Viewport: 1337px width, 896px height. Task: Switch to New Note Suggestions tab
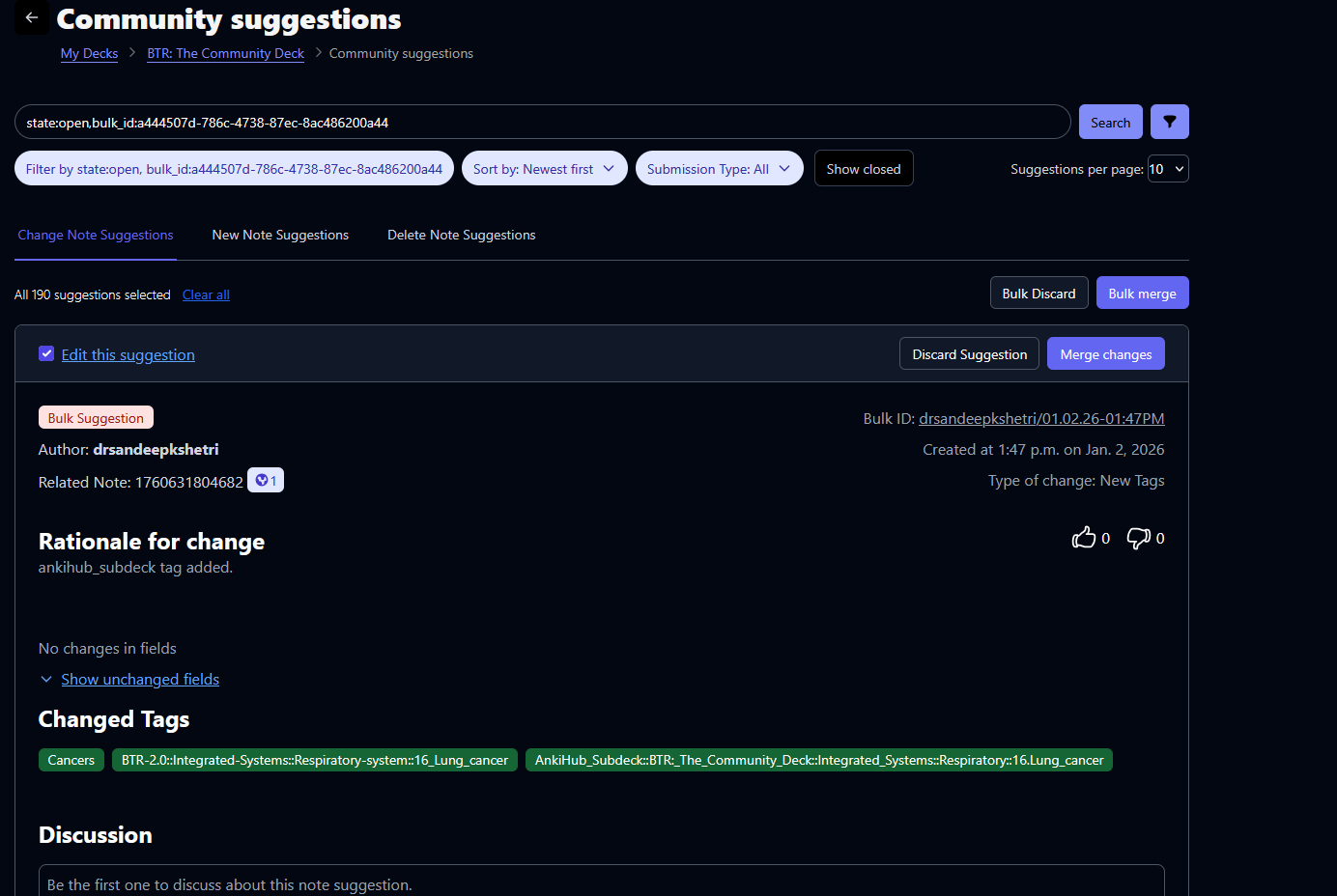(x=280, y=235)
